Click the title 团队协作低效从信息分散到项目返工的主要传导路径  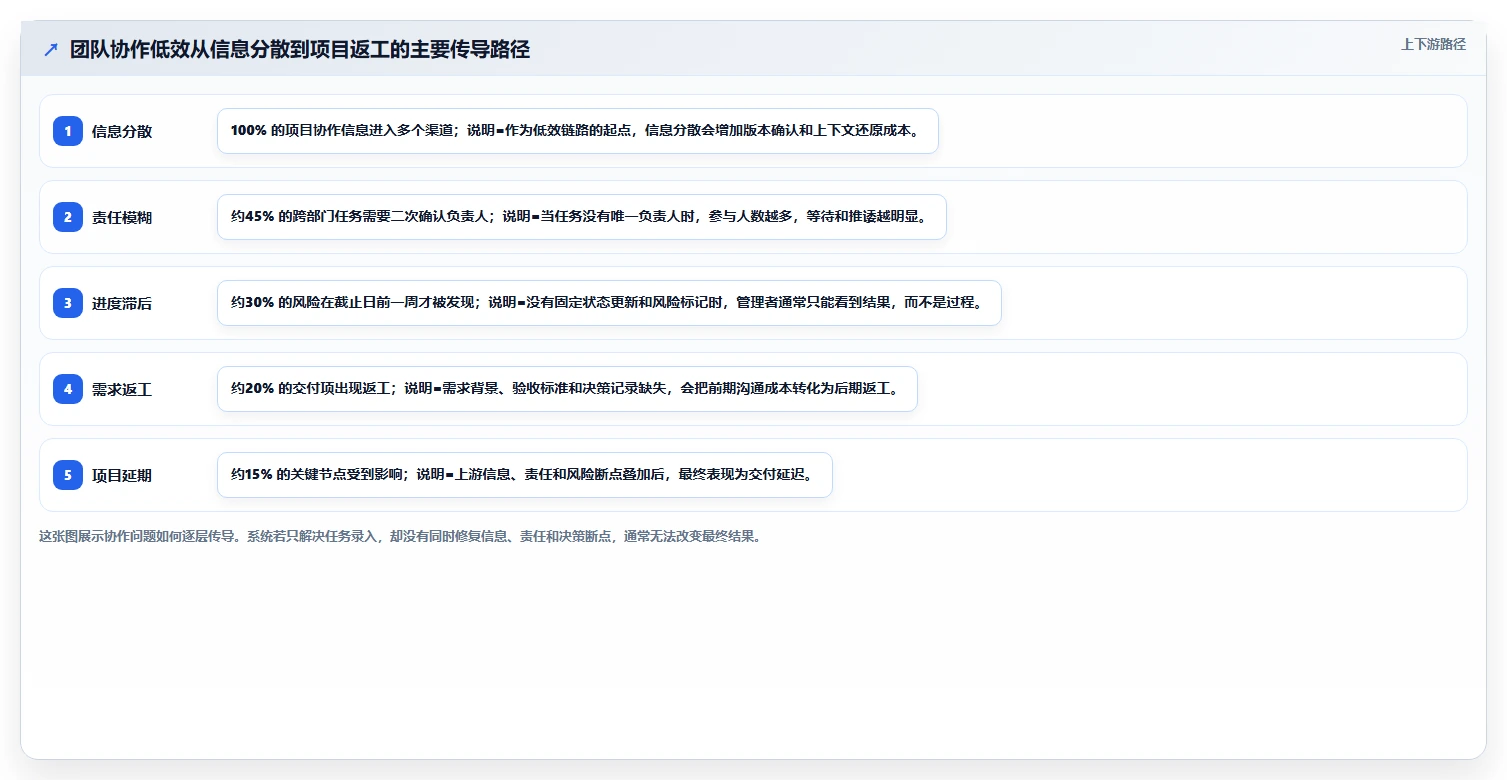pos(300,50)
